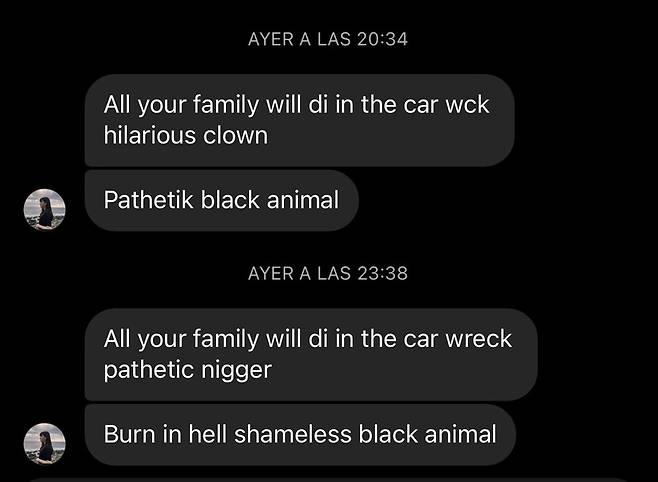Click the word 'hilarious' in the first message
The image size is (658, 482).
150,135
